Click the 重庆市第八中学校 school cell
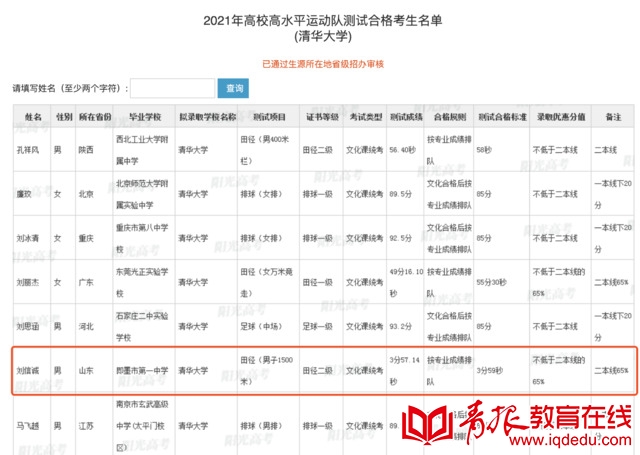 tap(142, 238)
